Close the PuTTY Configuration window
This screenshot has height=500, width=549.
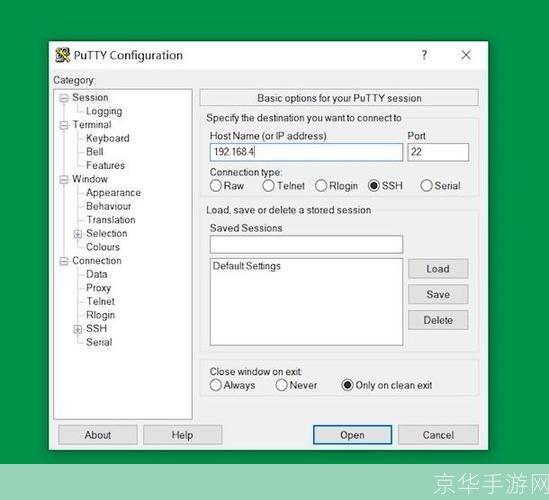466,55
